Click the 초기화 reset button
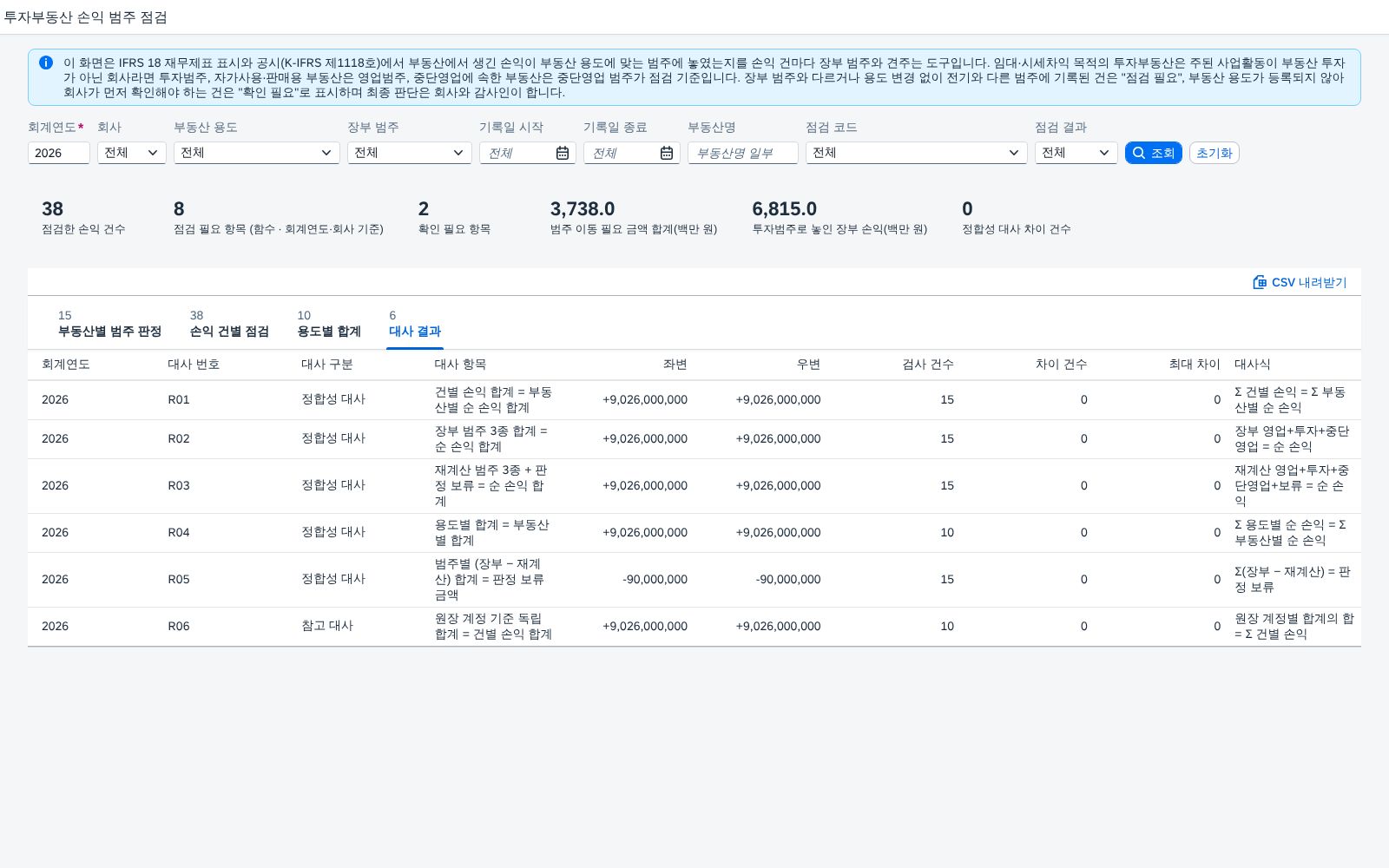 click(1214, 153)
